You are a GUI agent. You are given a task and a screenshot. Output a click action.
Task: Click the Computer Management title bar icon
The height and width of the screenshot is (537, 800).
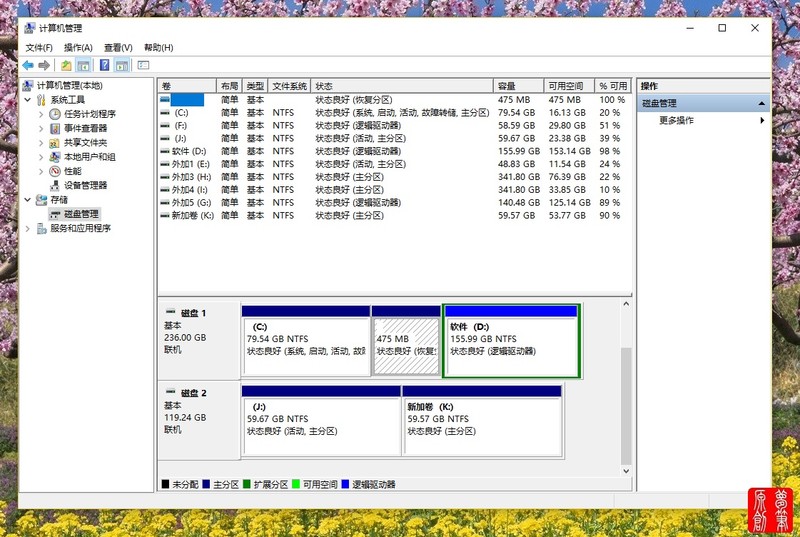click(x=30, y=28)
